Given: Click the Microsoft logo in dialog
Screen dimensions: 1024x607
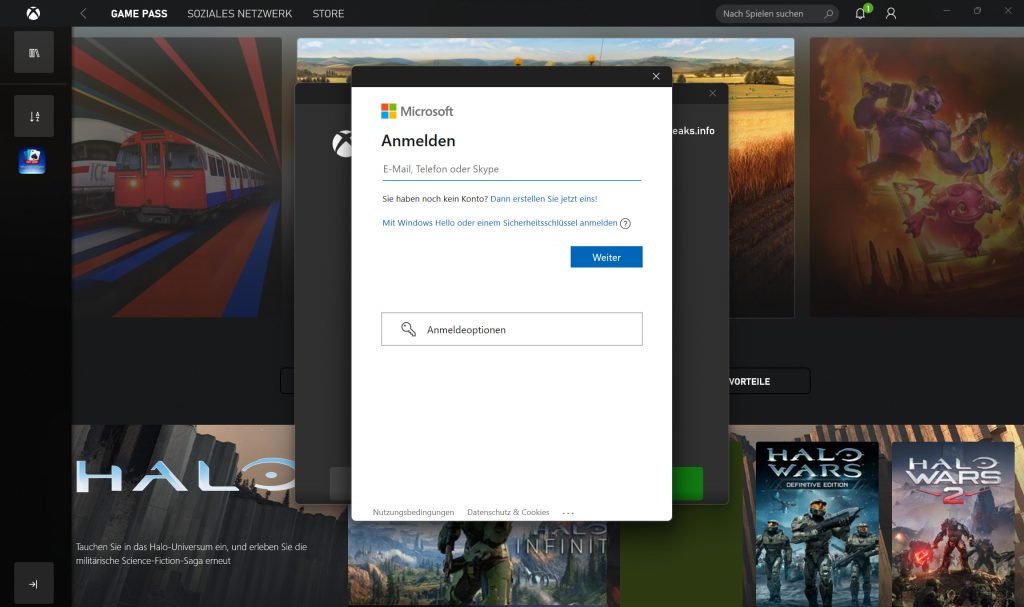Looking at the screenshot, I should 417,111.
